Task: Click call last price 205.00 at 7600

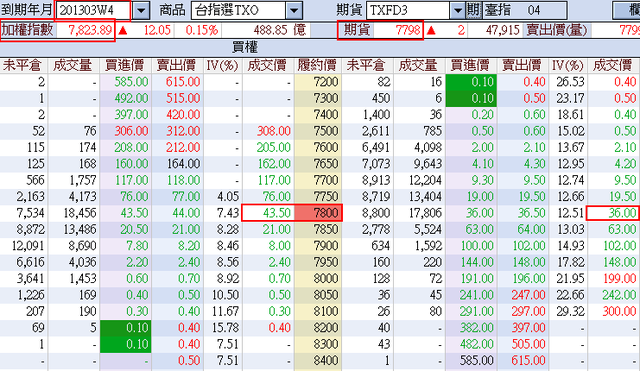Action: [x=273, y=147]
